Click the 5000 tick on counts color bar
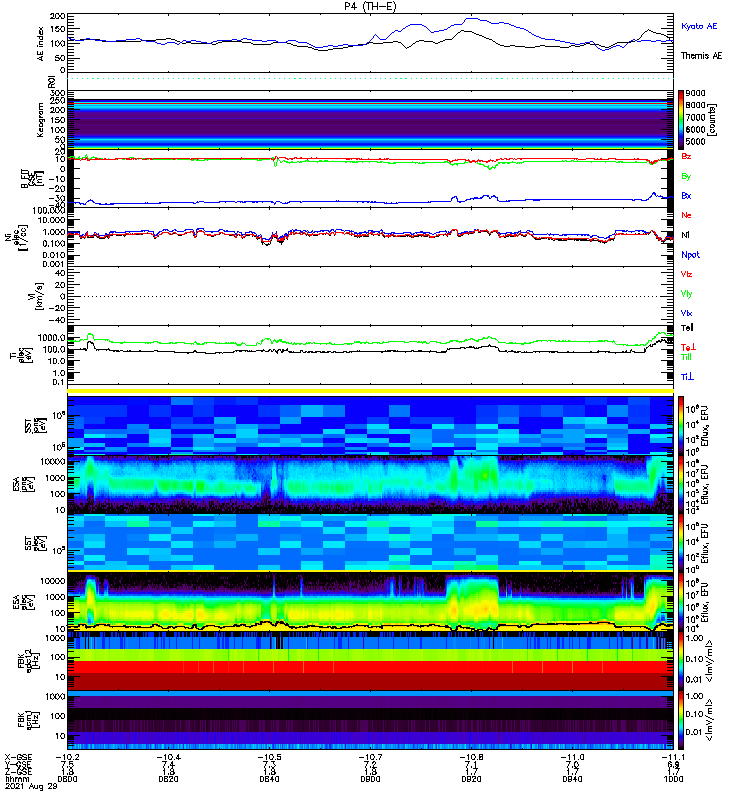Image resolution: width=750 pixels, height=800 pixels. [x=695, y=141]
